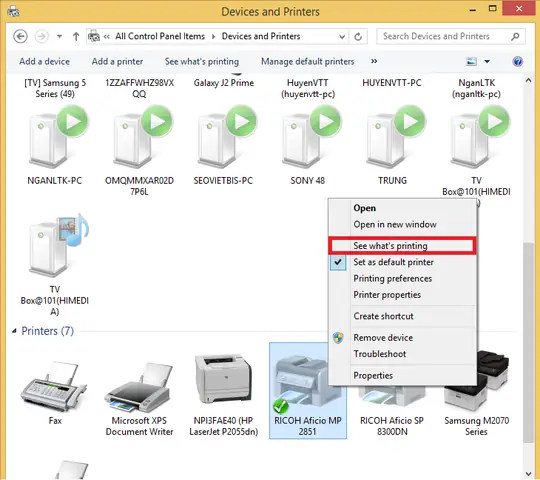This screenshot has width=540, height=480.
Task: Select the HP LaserJet P2055dn printer icon
Action: pos(224,379)
